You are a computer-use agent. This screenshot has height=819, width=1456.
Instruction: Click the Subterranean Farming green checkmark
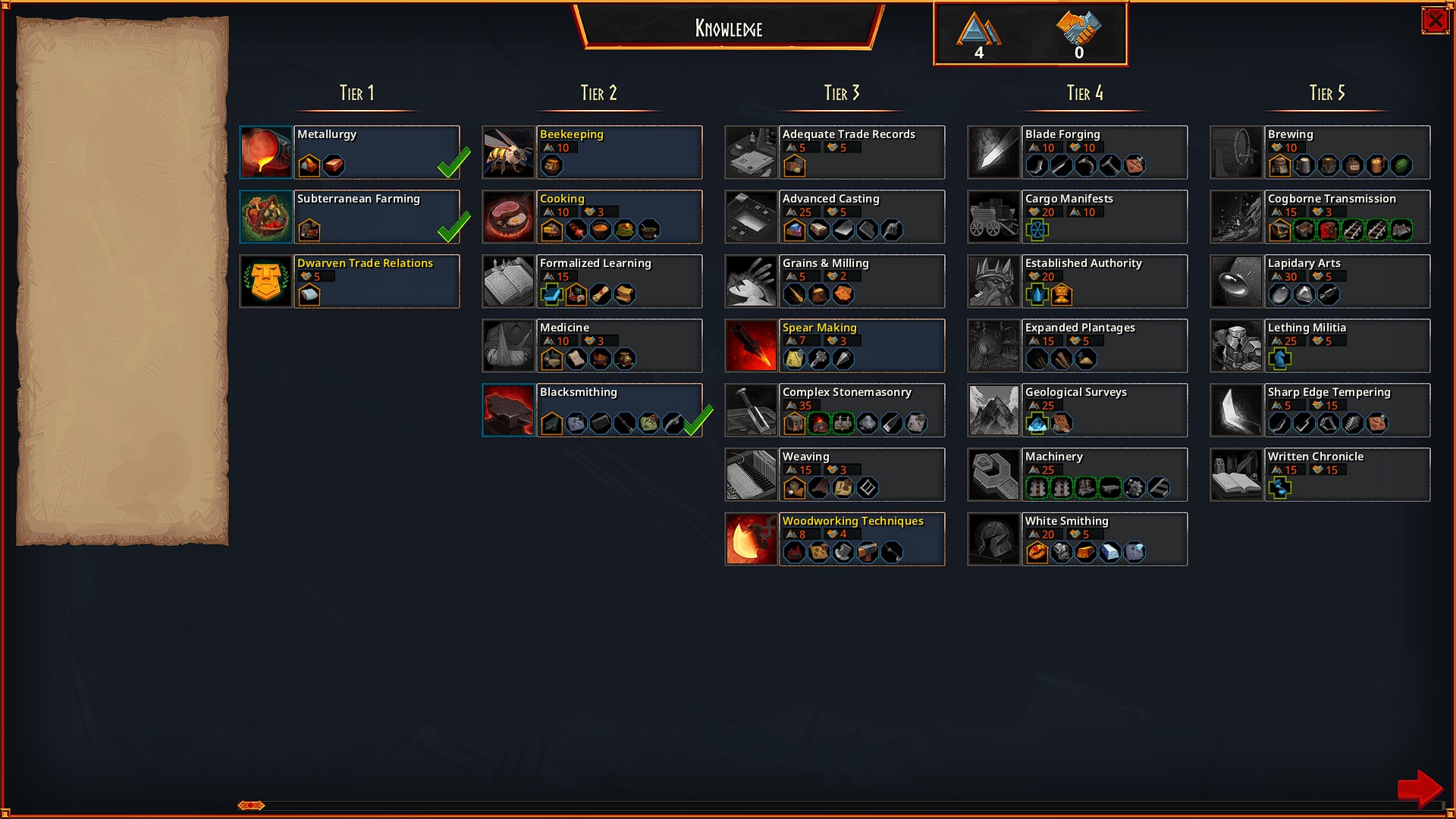tap(453, 227)
